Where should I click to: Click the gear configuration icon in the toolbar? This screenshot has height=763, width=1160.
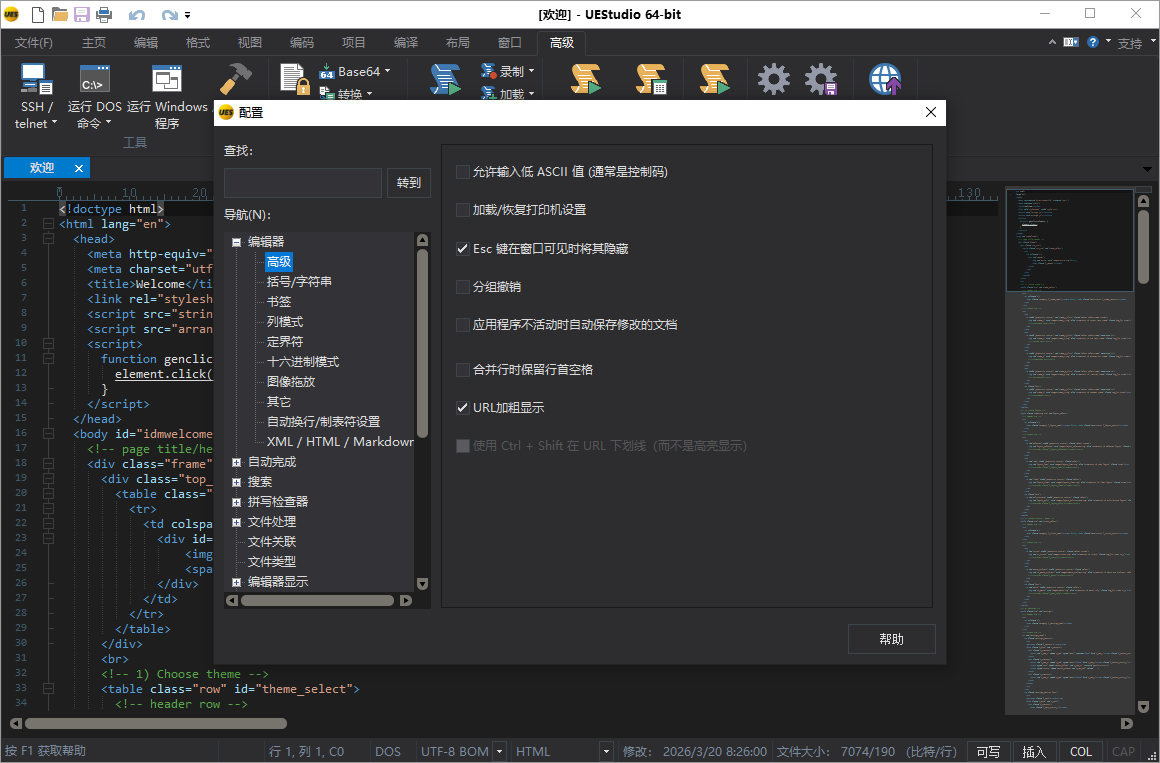(772, 78)
